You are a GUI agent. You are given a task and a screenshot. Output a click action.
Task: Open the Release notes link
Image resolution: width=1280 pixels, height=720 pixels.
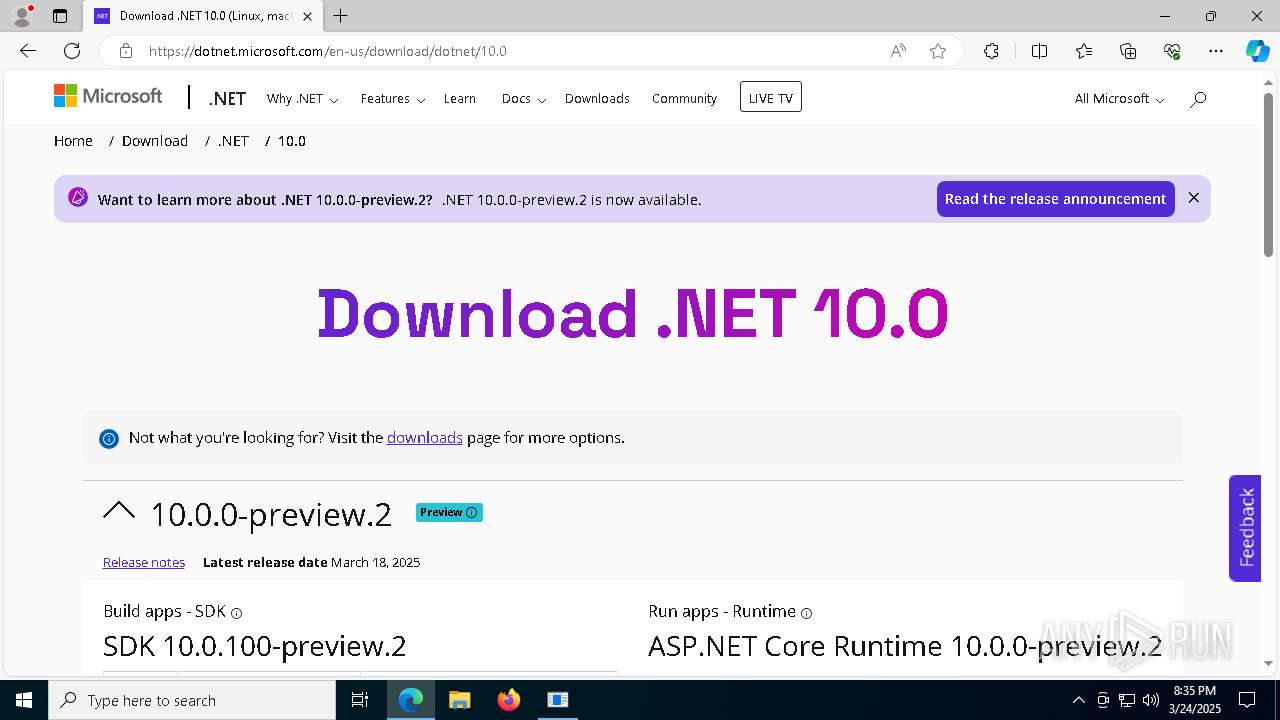(x=144, y=562)
